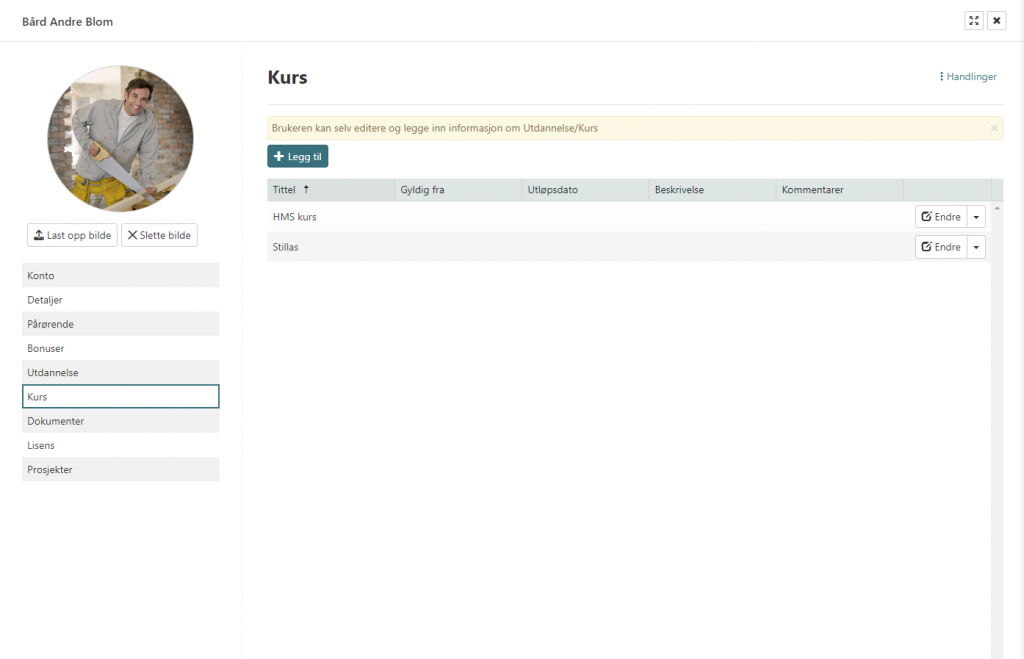Screen dimensions: 1024x659
Task: Click the Utløpsdato column header
Action: coord(553,190)
